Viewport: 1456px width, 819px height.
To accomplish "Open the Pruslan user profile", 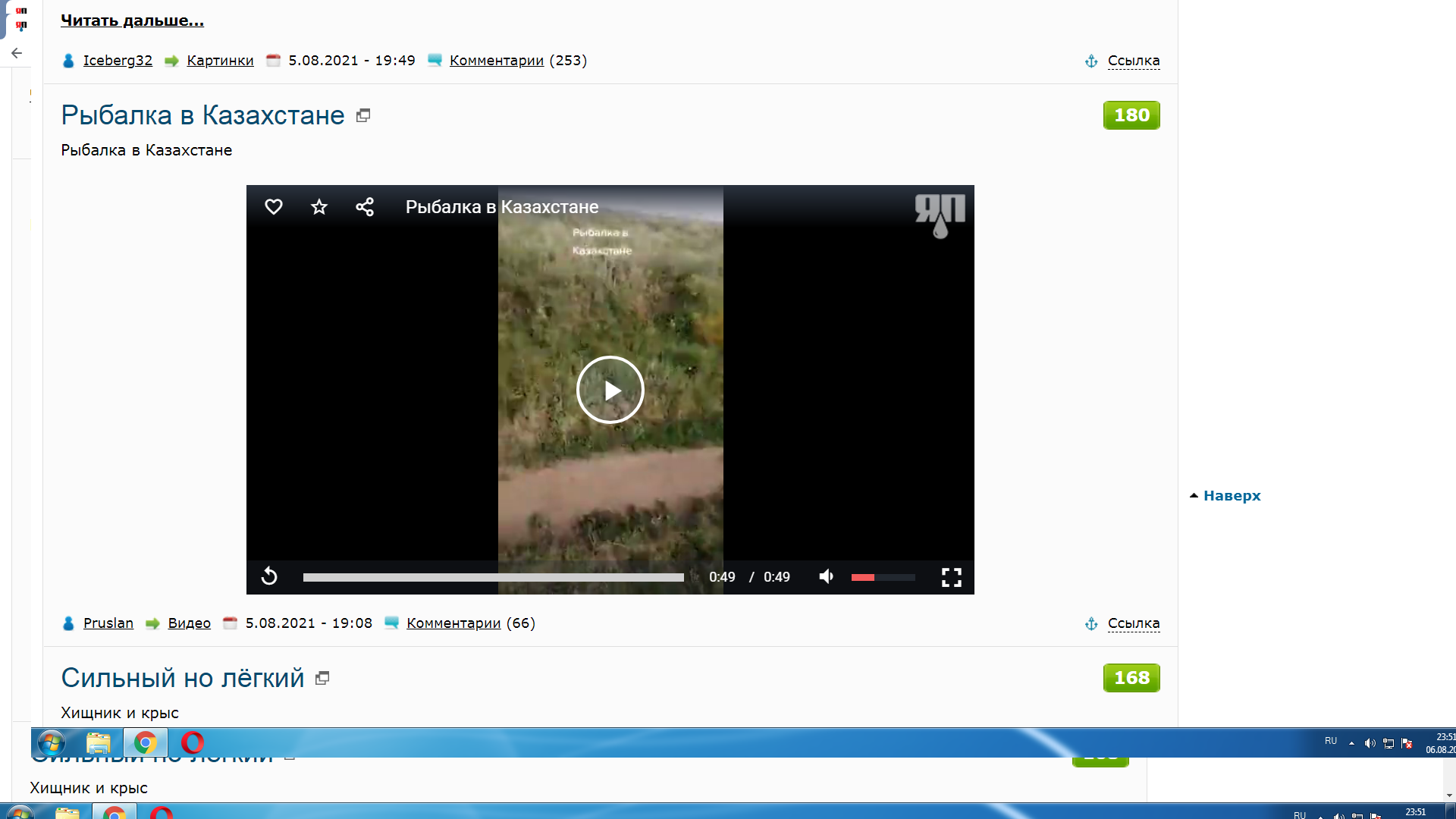I will coord(108,623).
